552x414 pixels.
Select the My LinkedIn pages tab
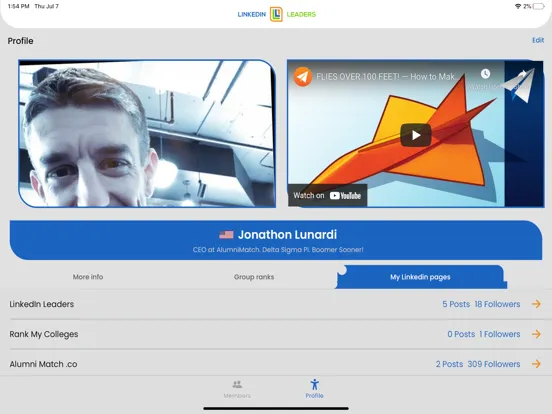pos(421,277)
